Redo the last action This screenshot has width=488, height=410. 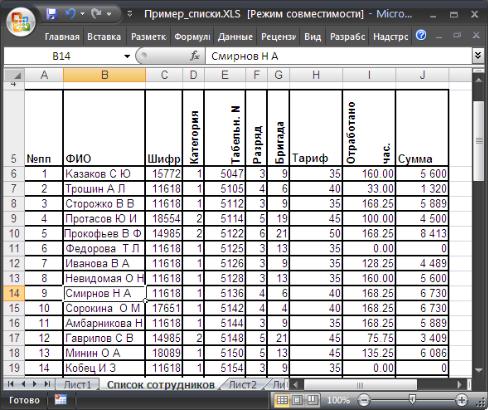(96, 14)
